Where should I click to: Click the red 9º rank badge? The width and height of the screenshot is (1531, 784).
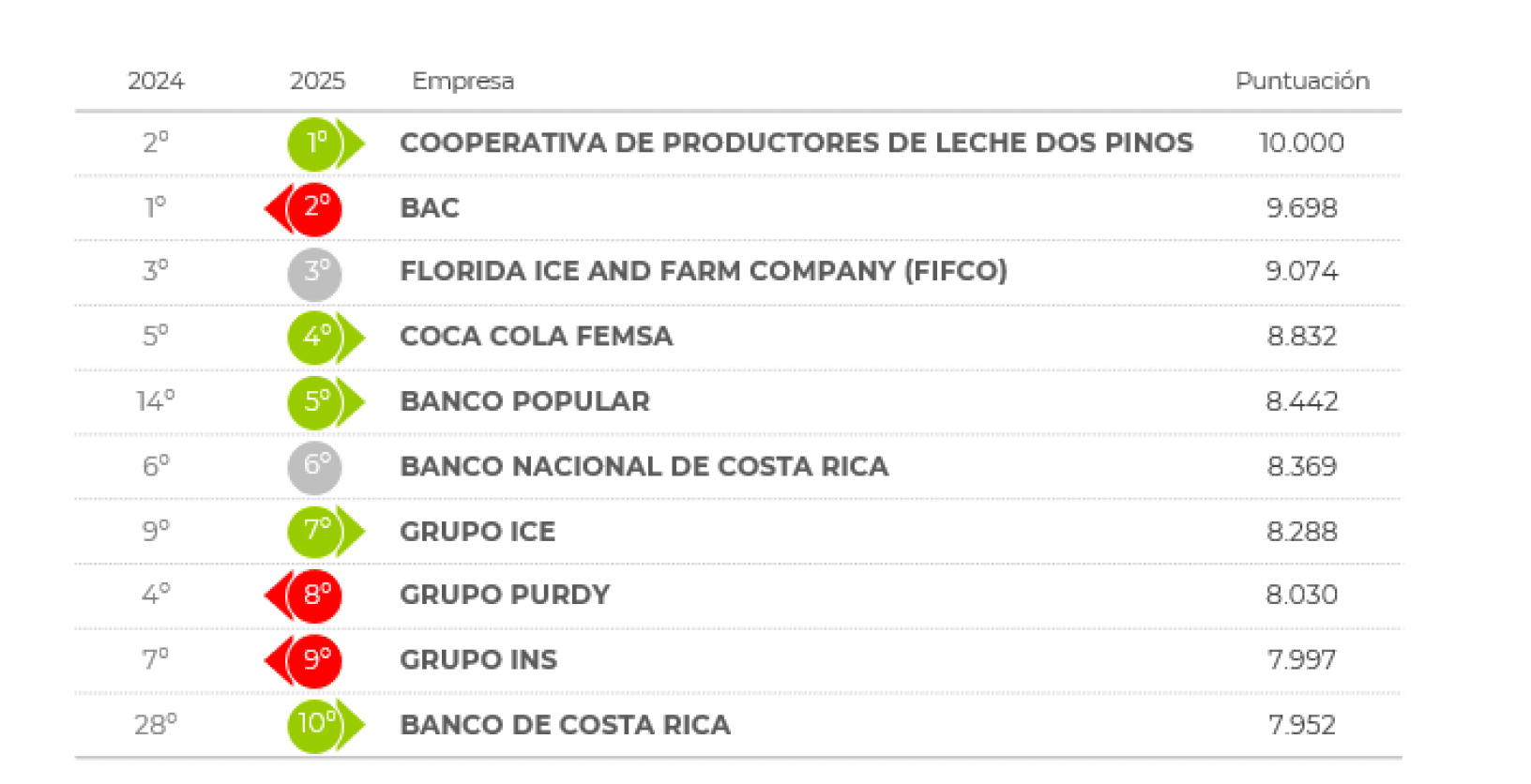tap(315, 660)
